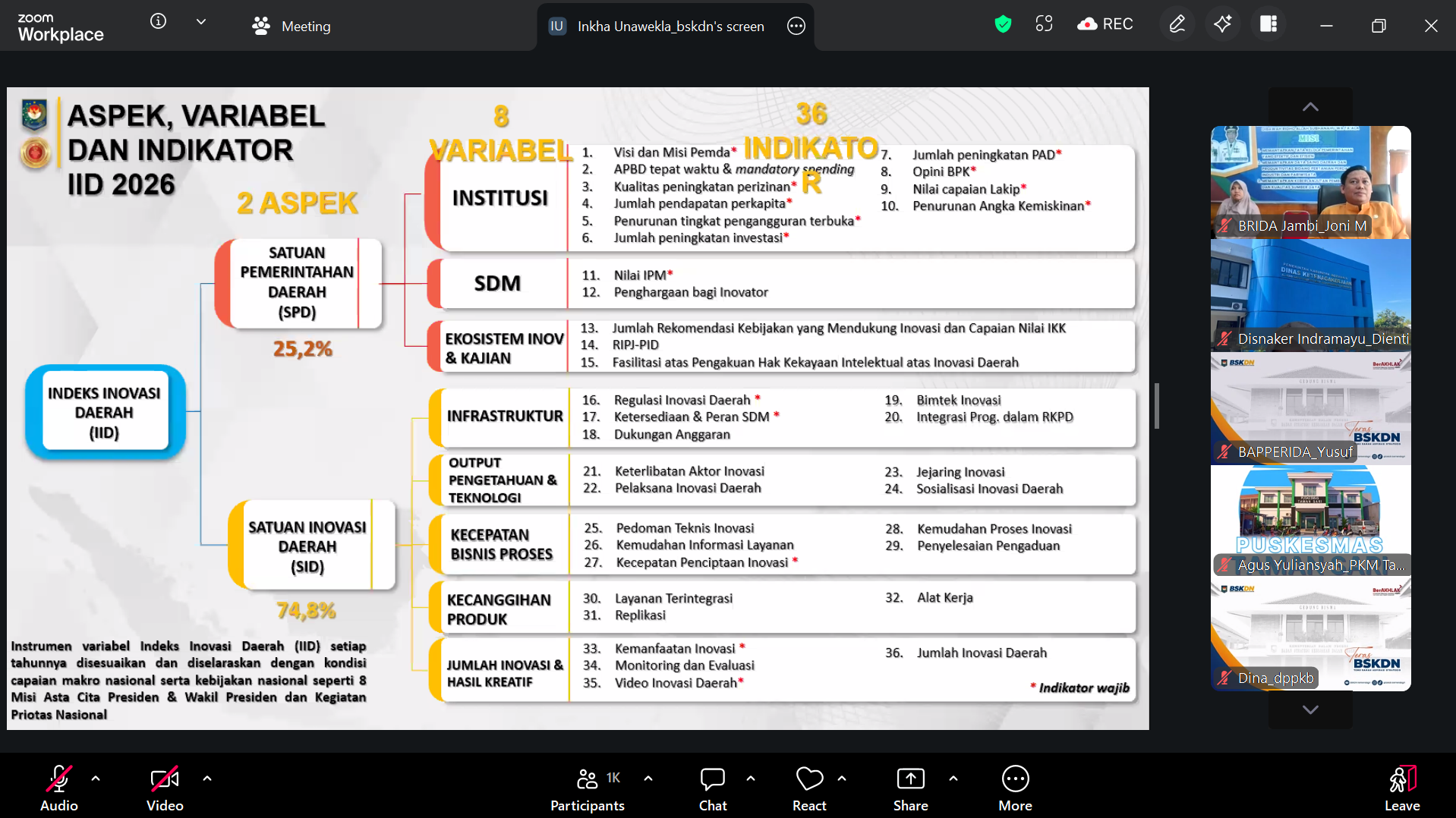The height and width of the screenshot is (818, 1456).
Task: Open screen share more options ellipsis
Action: (x=796, y=26)
